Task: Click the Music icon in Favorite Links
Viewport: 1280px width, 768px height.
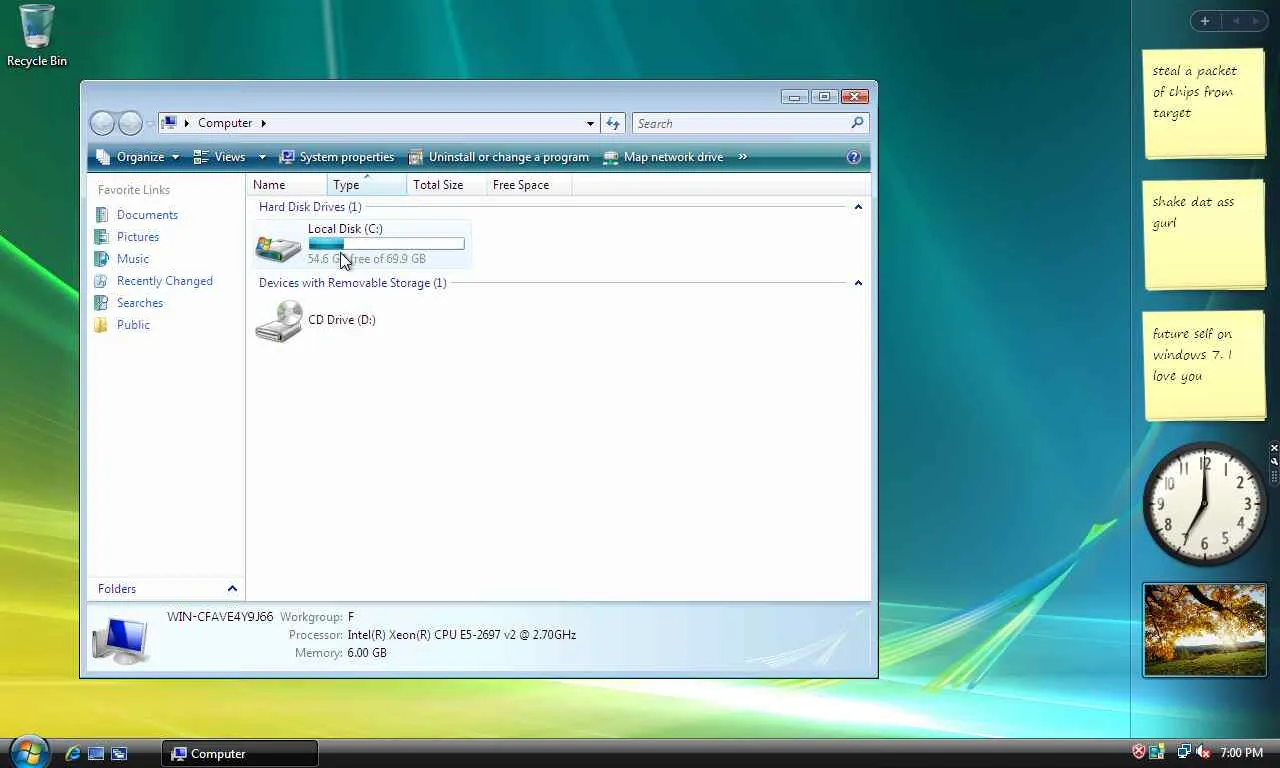Action: pos(101,259)
